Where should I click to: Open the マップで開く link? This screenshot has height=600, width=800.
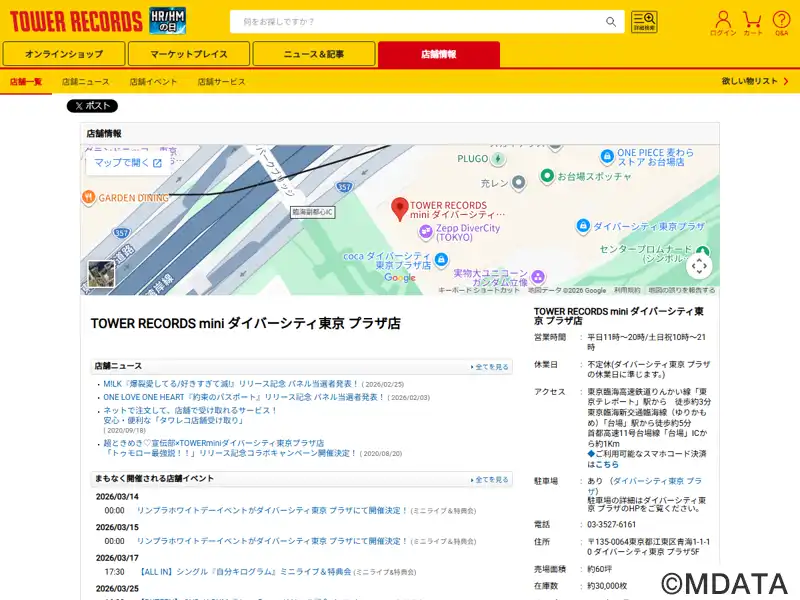point(128,163)
